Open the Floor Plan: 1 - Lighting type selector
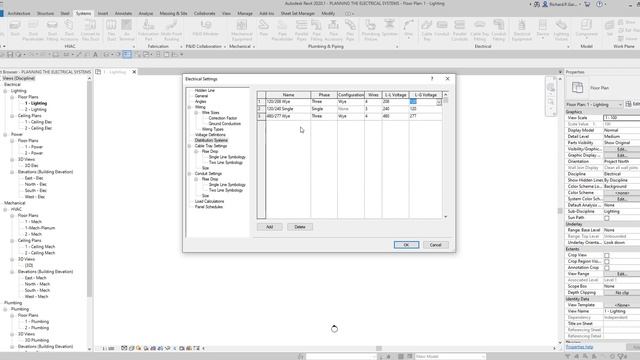Viewport: 640px width, 360px height. tap(594, 104)
